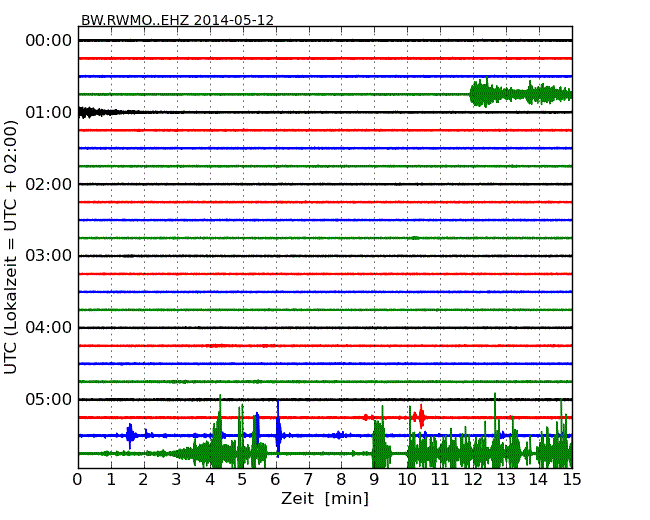Click the Zeit [min] axis label

tap(325, 498)
